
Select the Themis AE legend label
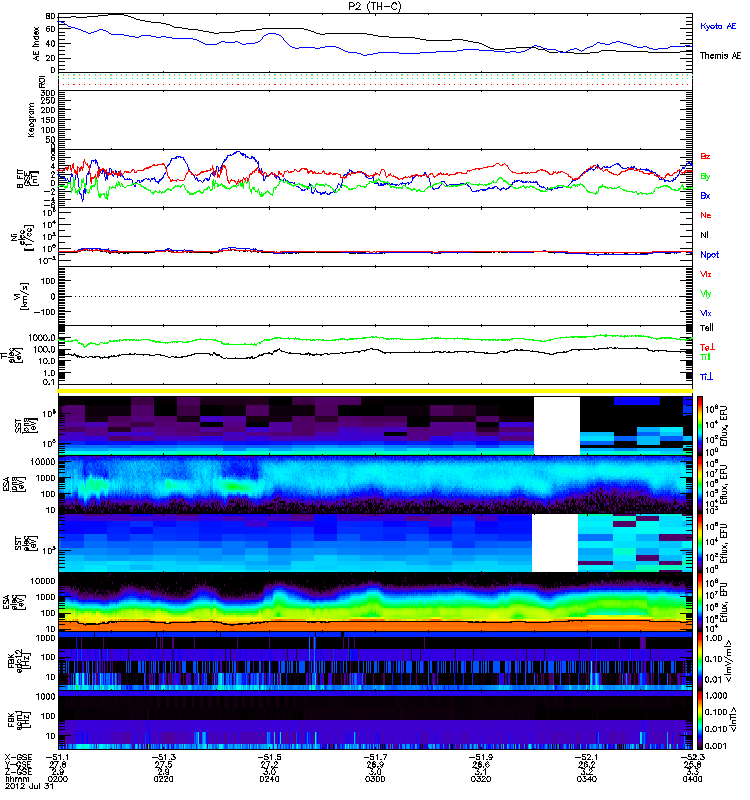720,56
